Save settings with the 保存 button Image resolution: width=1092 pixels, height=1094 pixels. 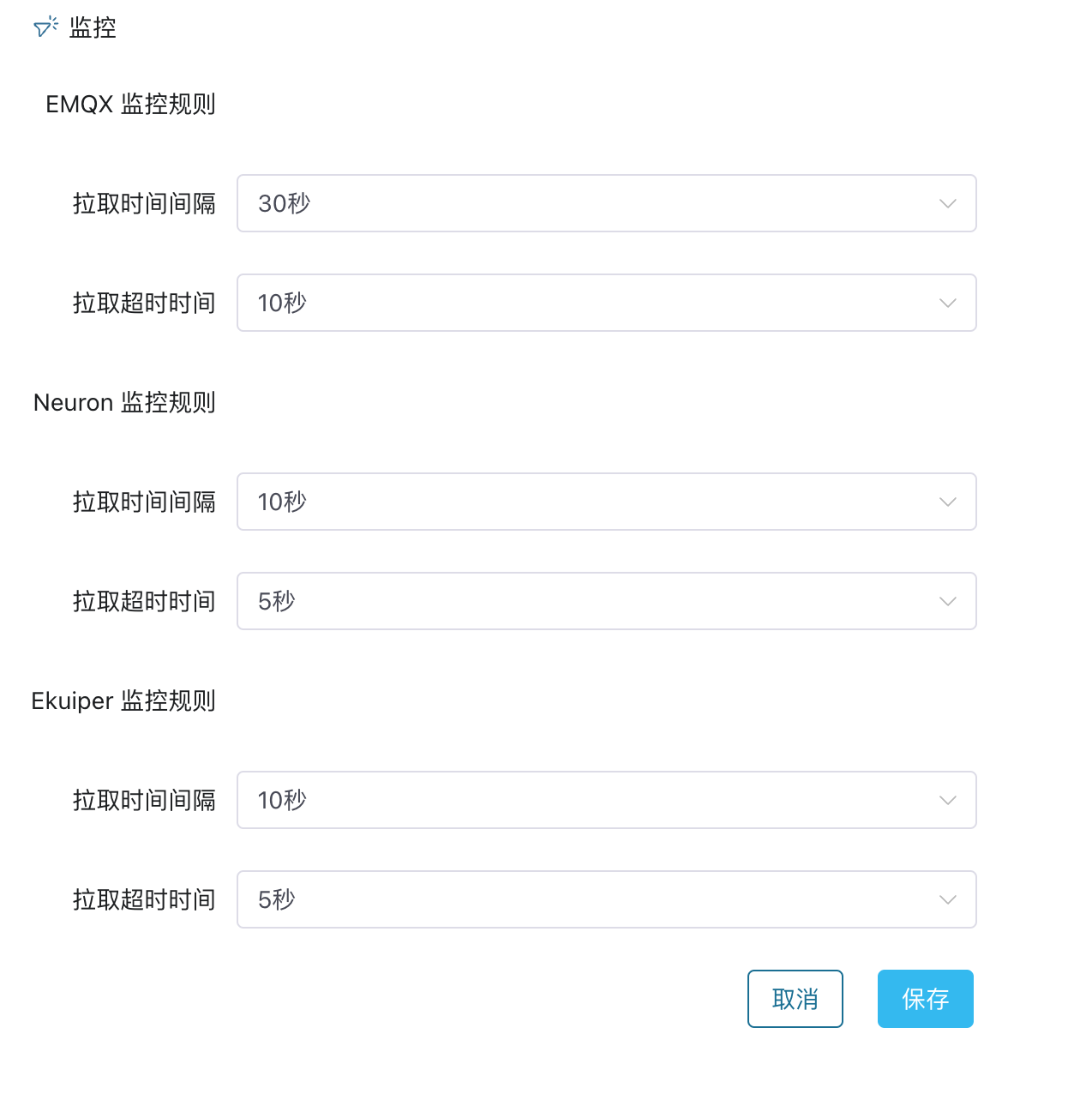[x=925, y=999]
